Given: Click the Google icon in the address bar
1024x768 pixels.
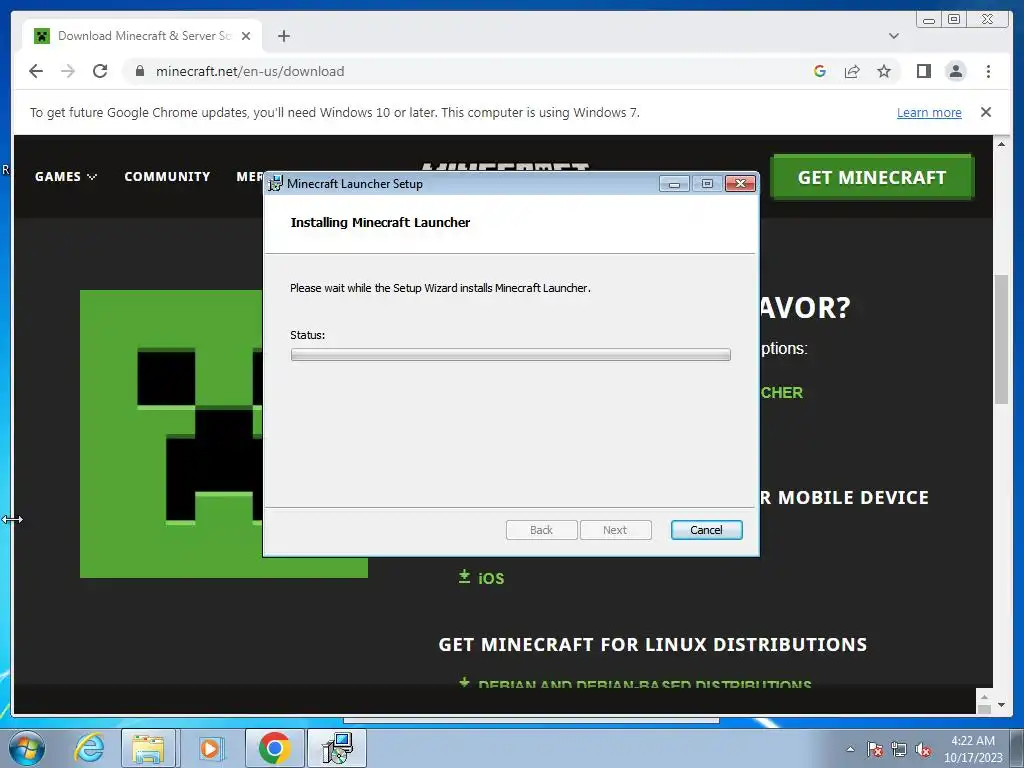Looking at the screenshot, I should [x=820, y=71].
